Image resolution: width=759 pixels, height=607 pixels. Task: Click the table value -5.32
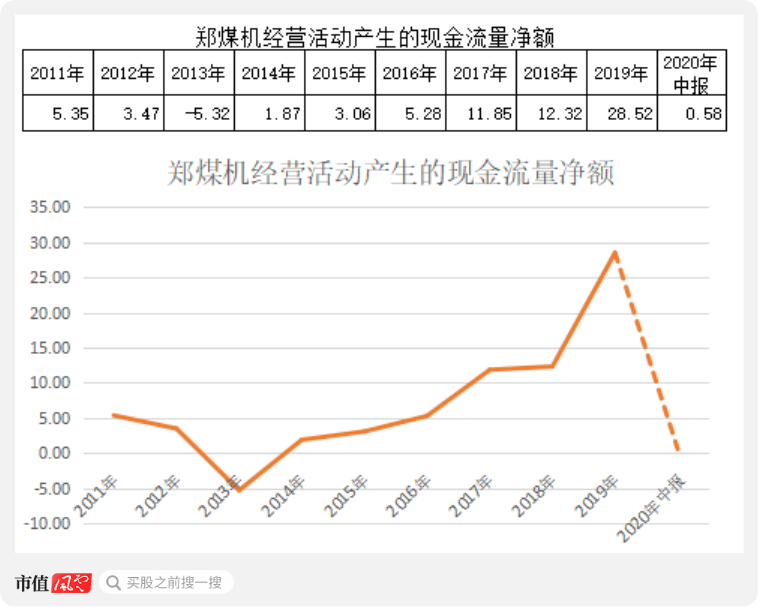tap(208, 114)
